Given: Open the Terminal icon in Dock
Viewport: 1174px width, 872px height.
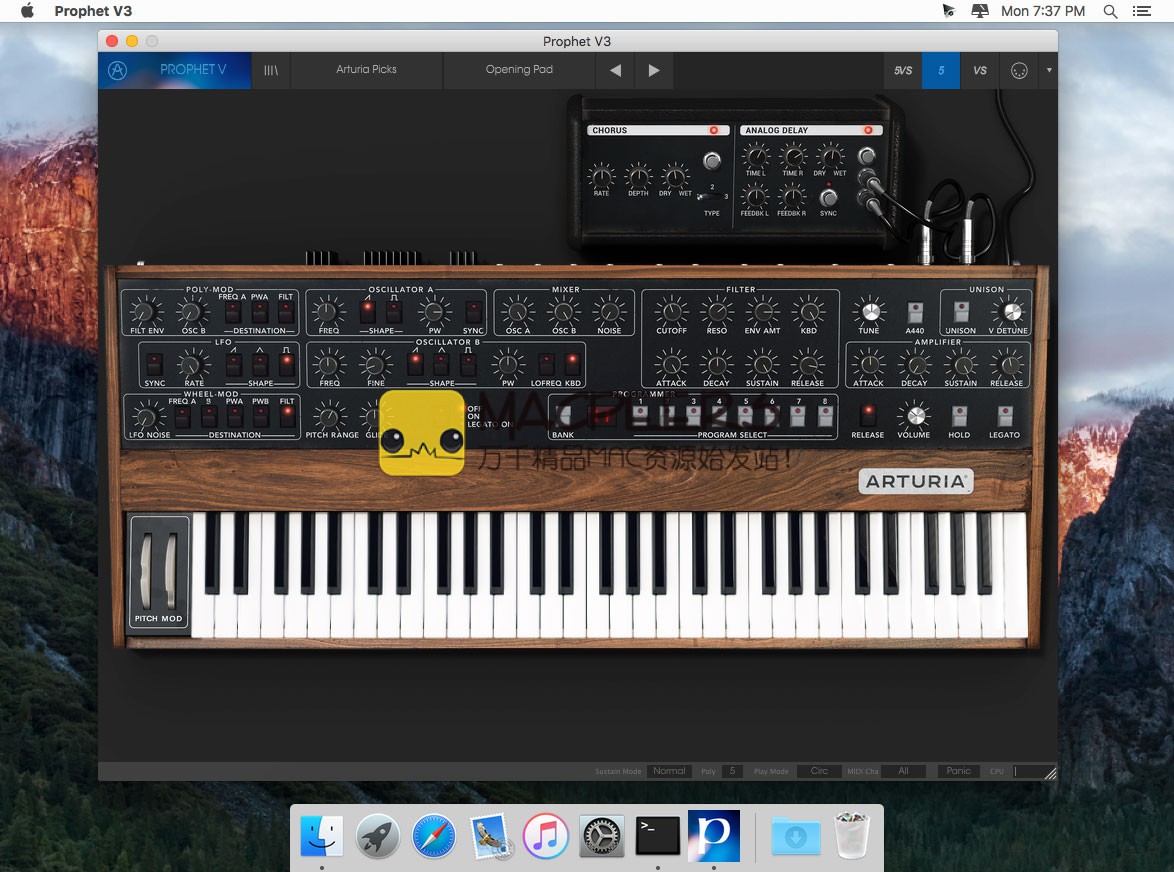Looking at the screenshot, I should pos(658,836).
